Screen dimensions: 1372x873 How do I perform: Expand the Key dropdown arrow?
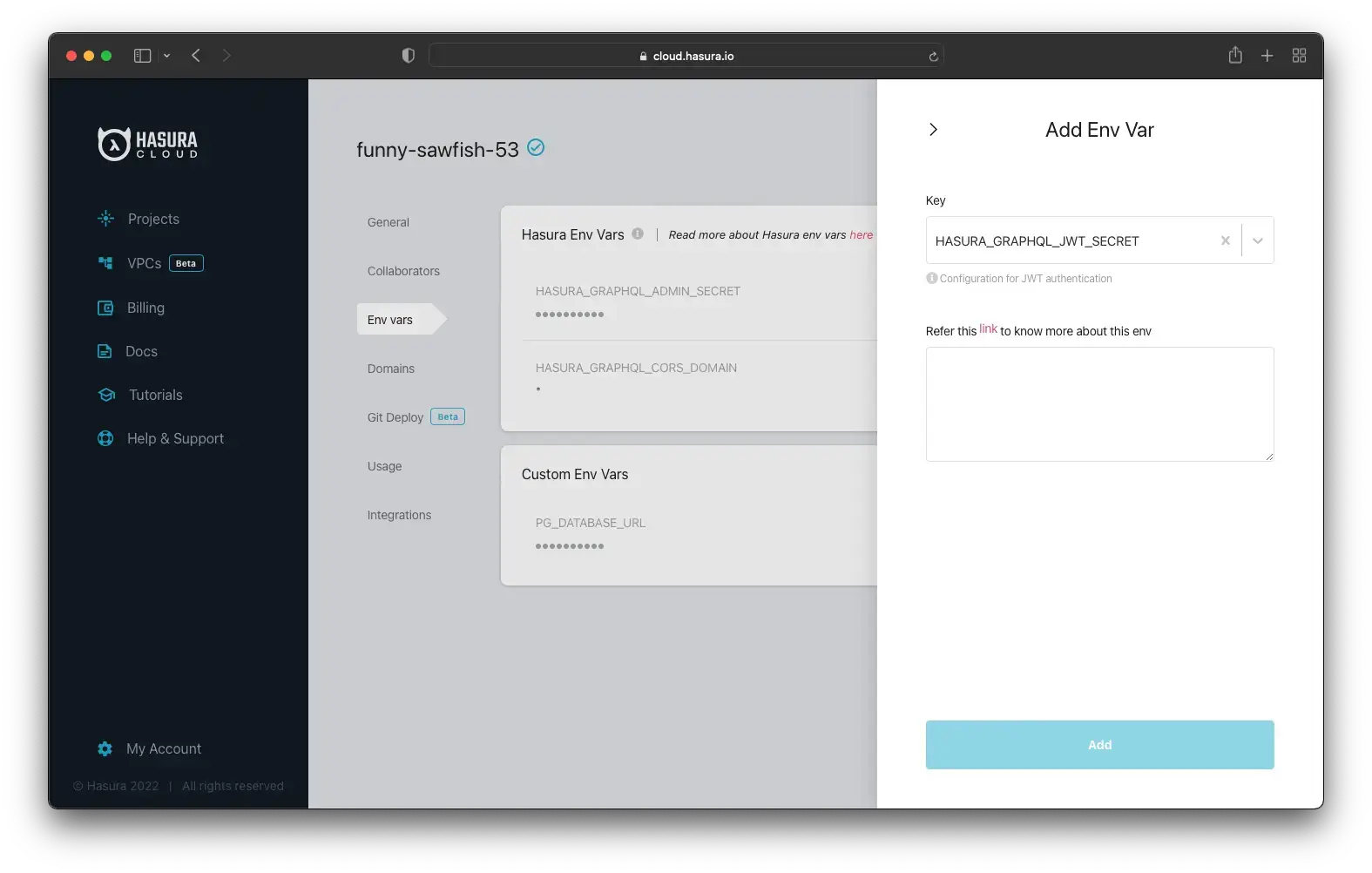pos(1257,240)
